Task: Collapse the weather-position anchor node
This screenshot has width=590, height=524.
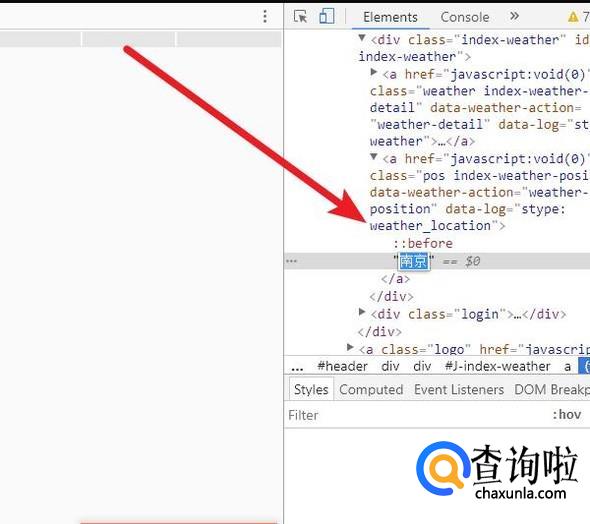Action: click(x=374, y=156)
